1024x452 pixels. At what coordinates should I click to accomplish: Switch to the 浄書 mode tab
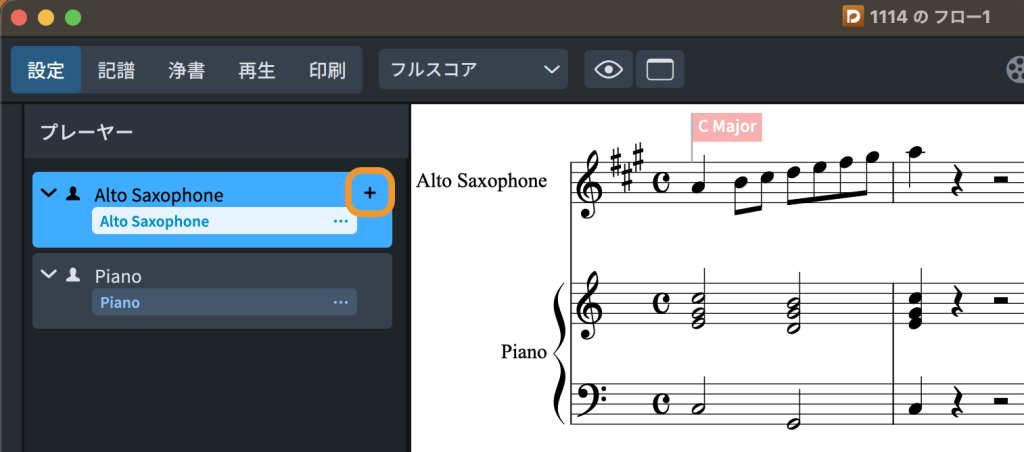tap(186, 70)
